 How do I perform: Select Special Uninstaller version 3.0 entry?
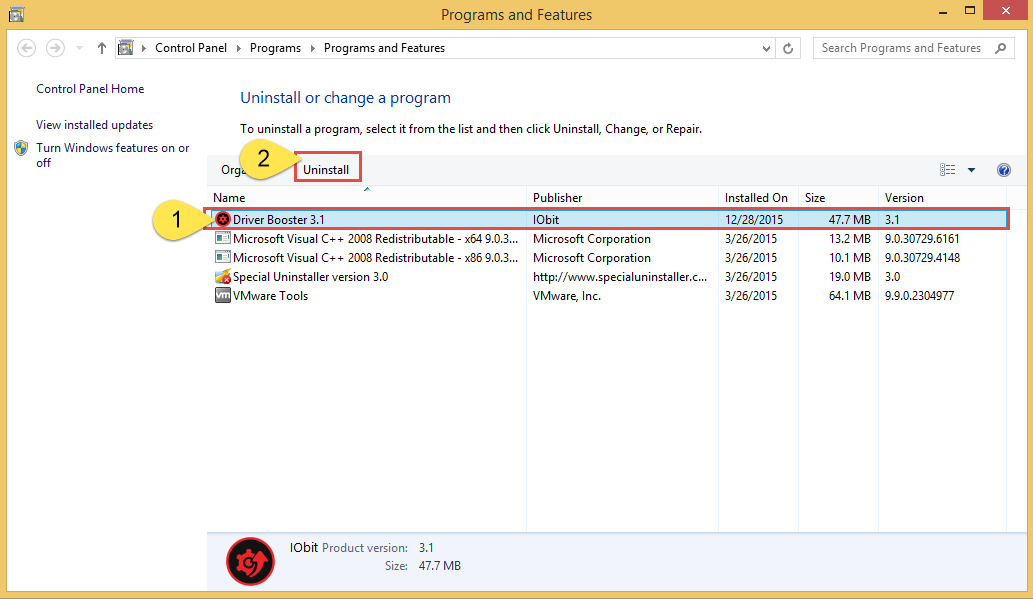(x=607, y=277)
